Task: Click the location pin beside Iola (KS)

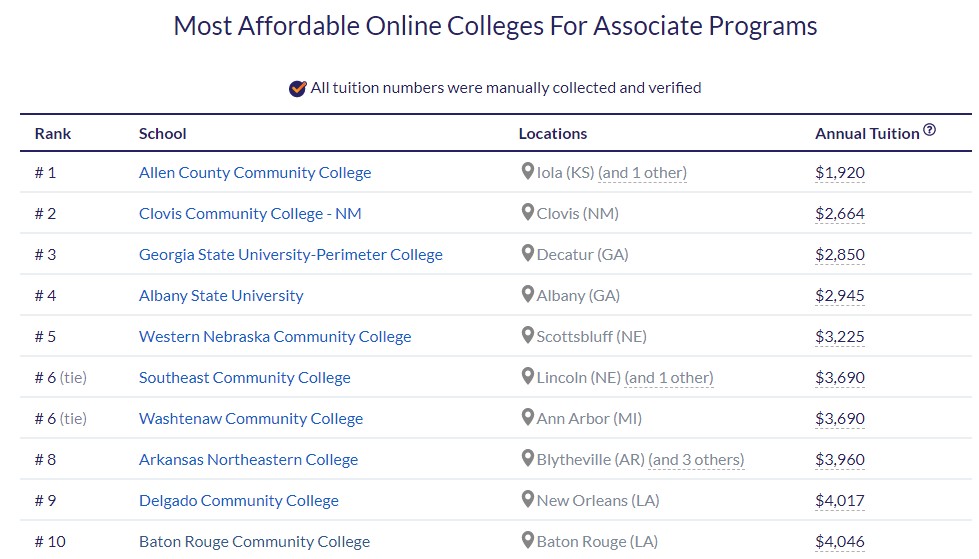Action: pyautogui.click(x=527, y=171)
